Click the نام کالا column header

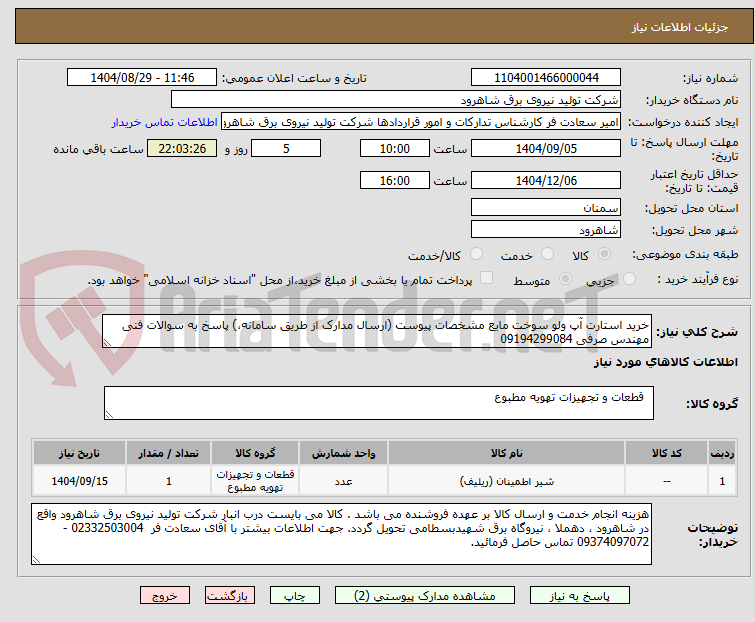pos(507,453)
